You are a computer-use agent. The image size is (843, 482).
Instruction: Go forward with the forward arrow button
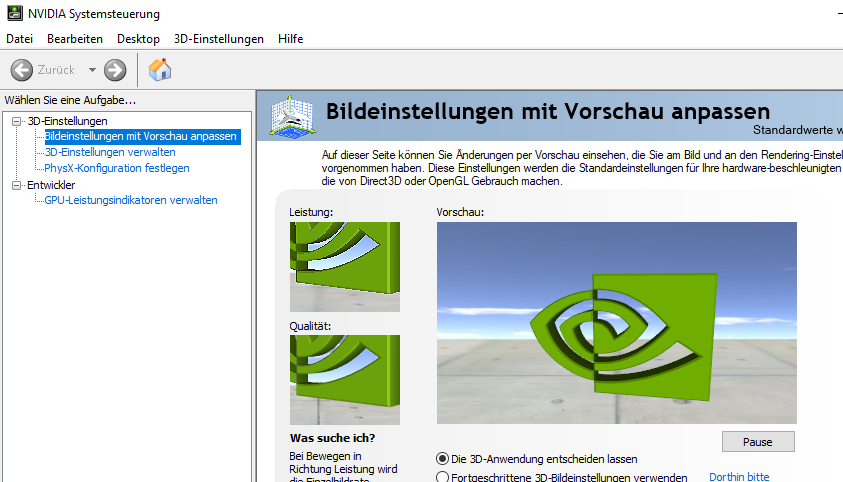pos(115,70)
